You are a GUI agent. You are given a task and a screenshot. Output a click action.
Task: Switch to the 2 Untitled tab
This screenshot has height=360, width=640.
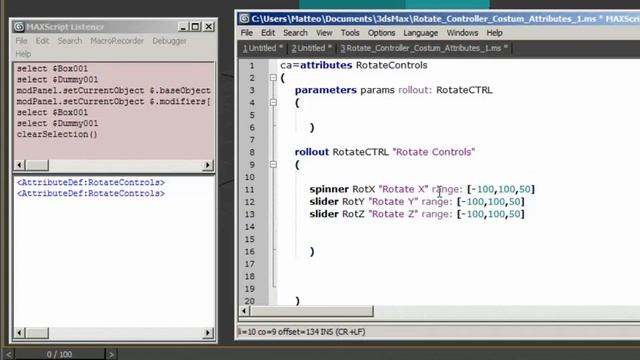(x=311, y=48)
